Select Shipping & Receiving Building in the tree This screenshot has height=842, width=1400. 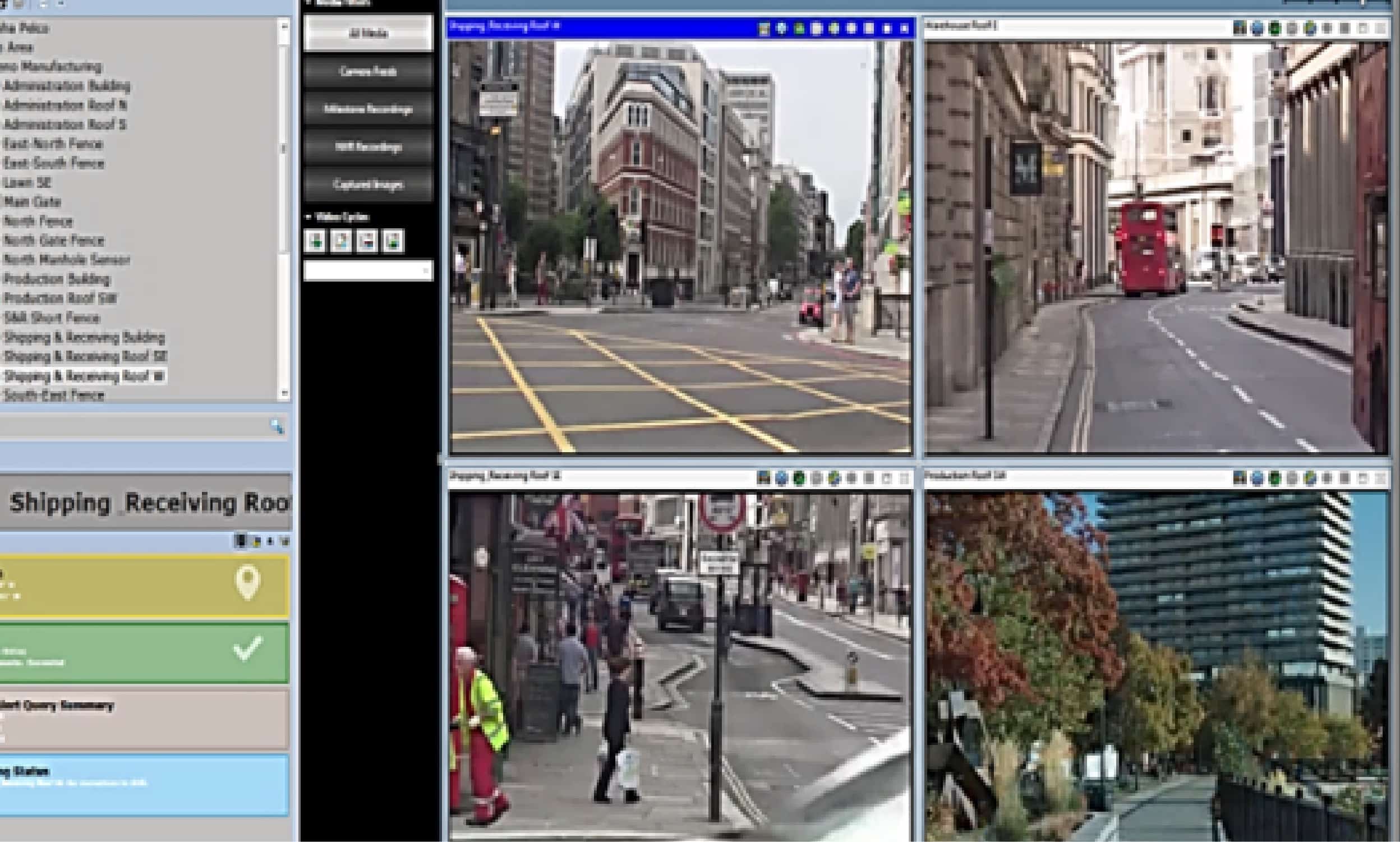(x=84, y=338)
